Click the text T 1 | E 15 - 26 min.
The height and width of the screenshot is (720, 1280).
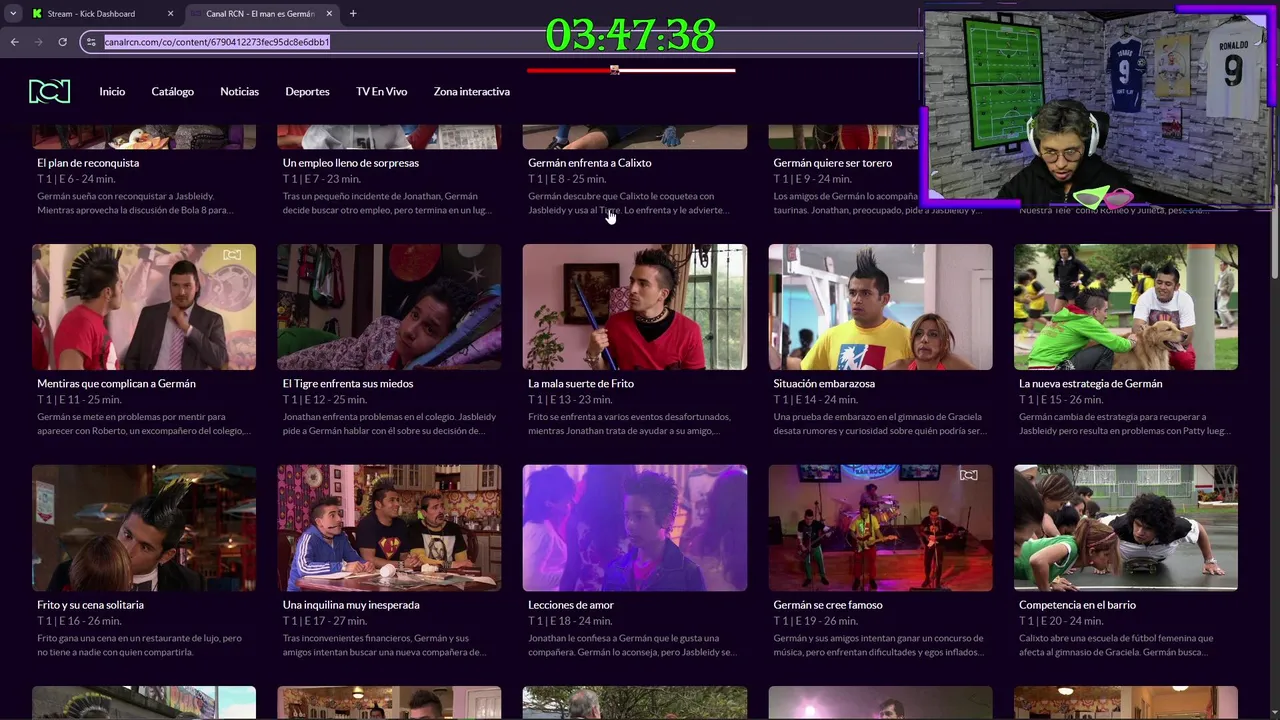(1061, 400)
